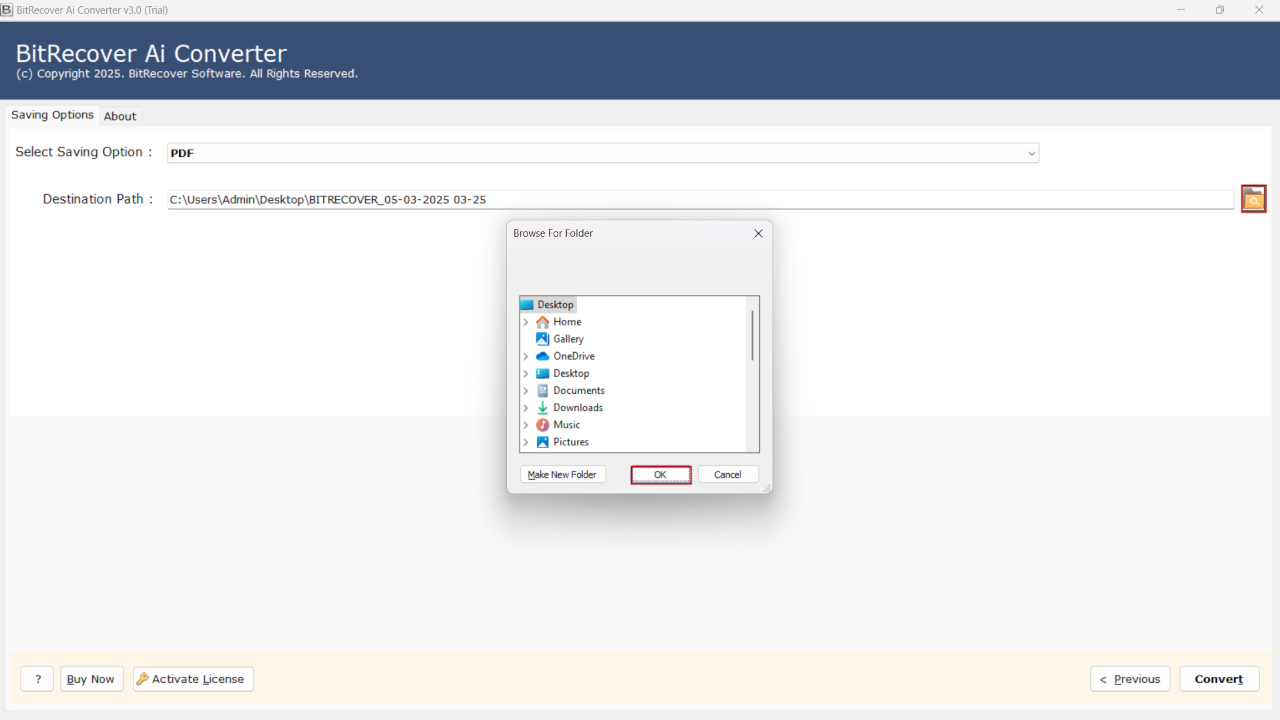Click Make New Folder button
This screenshot has width=1280, height=720.
[562, 475]
